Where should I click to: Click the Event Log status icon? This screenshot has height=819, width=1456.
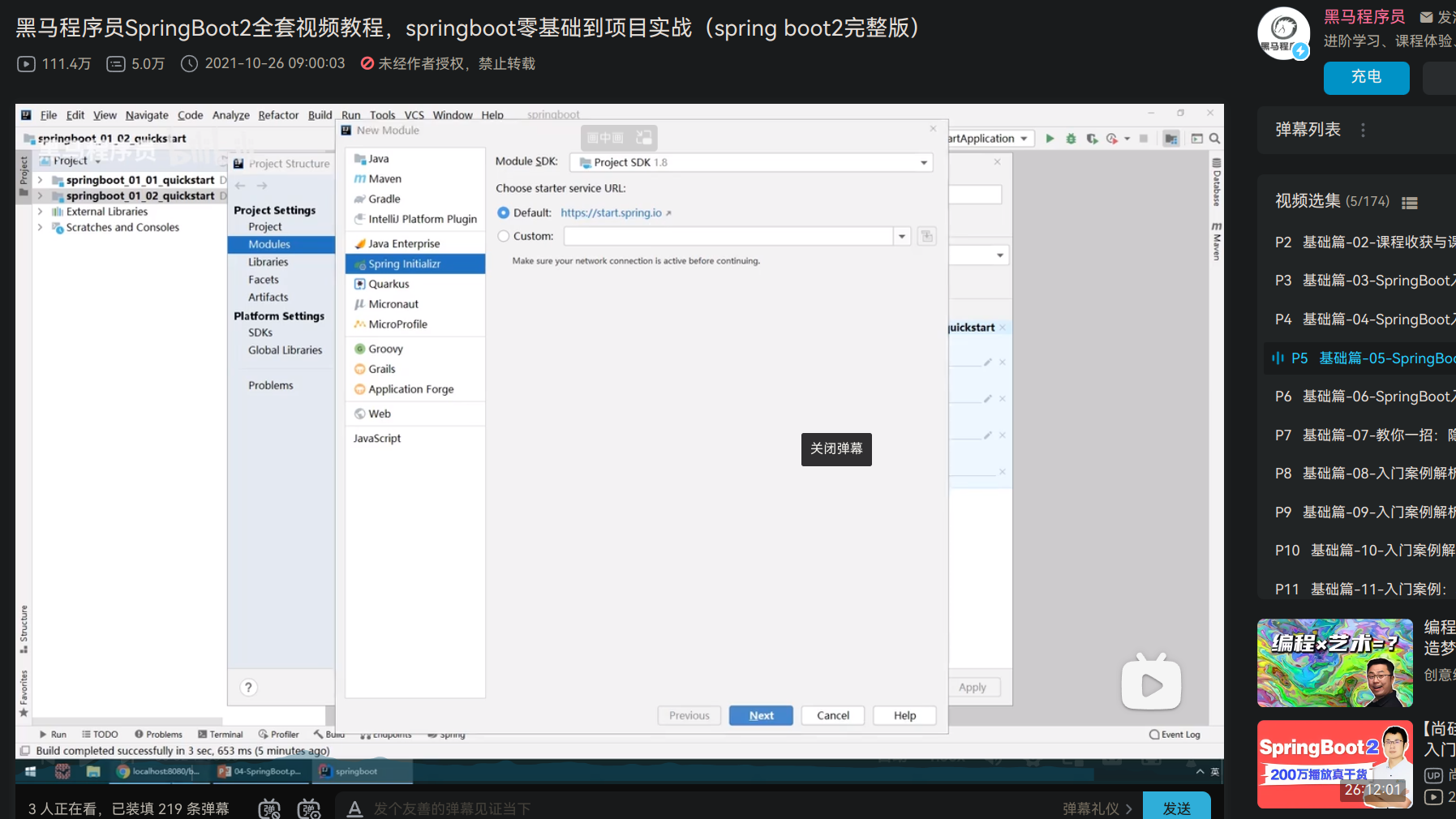click(1174, 735)
